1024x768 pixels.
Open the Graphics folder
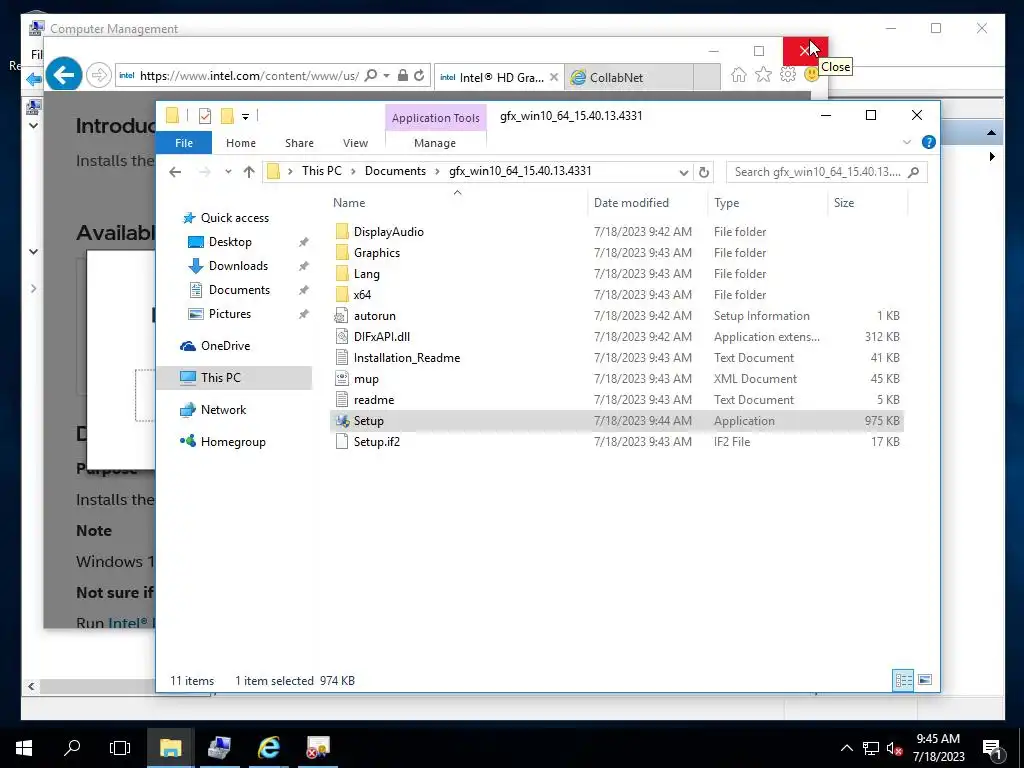click(x=376, y=253)
